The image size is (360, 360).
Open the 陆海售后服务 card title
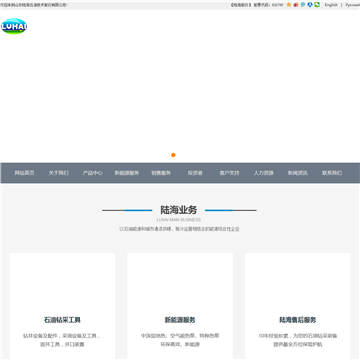298,320
